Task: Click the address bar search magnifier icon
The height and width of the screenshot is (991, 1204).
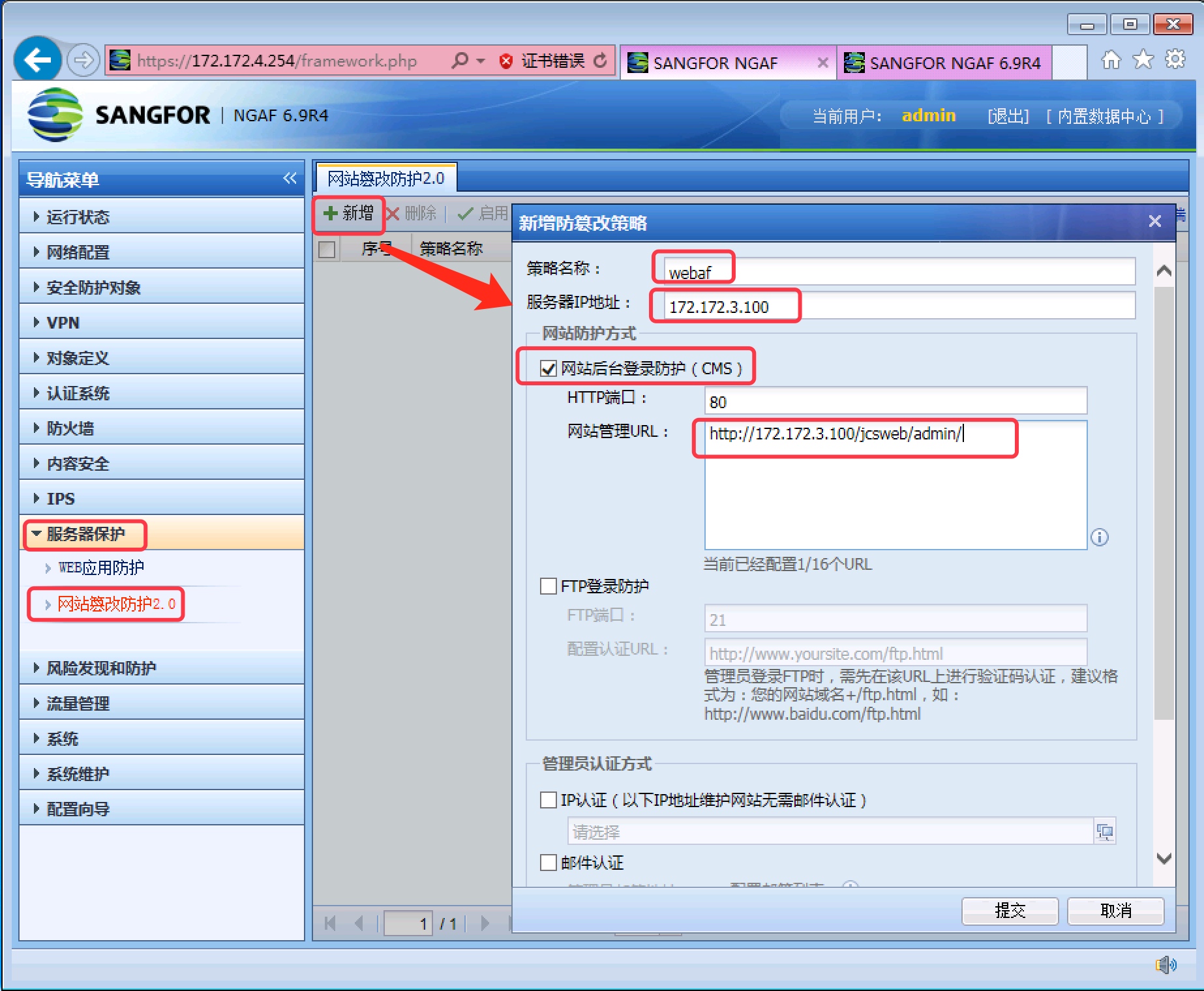Action: coord(460,61)
